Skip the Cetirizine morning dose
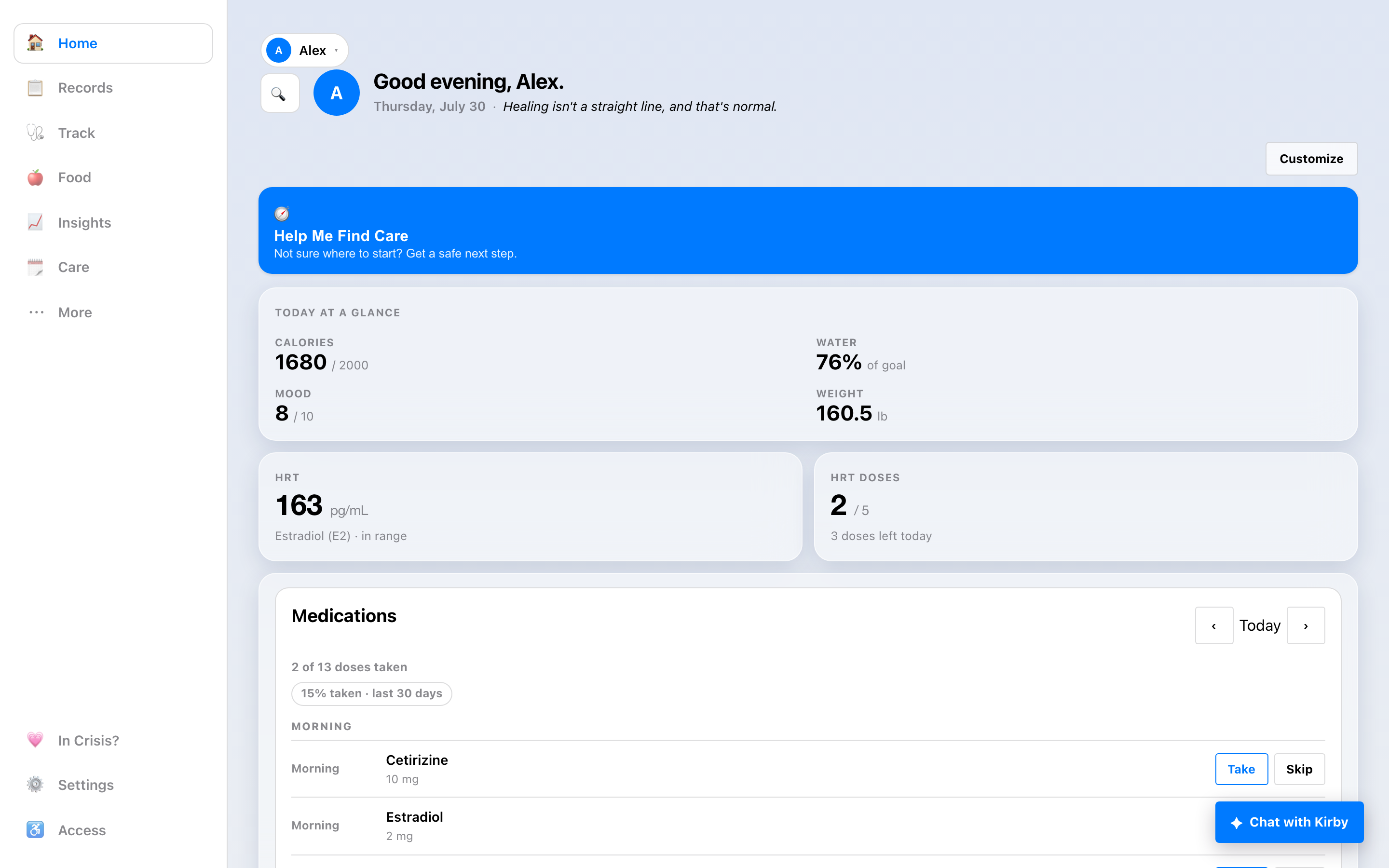1389x868 pixels. 1299,769
